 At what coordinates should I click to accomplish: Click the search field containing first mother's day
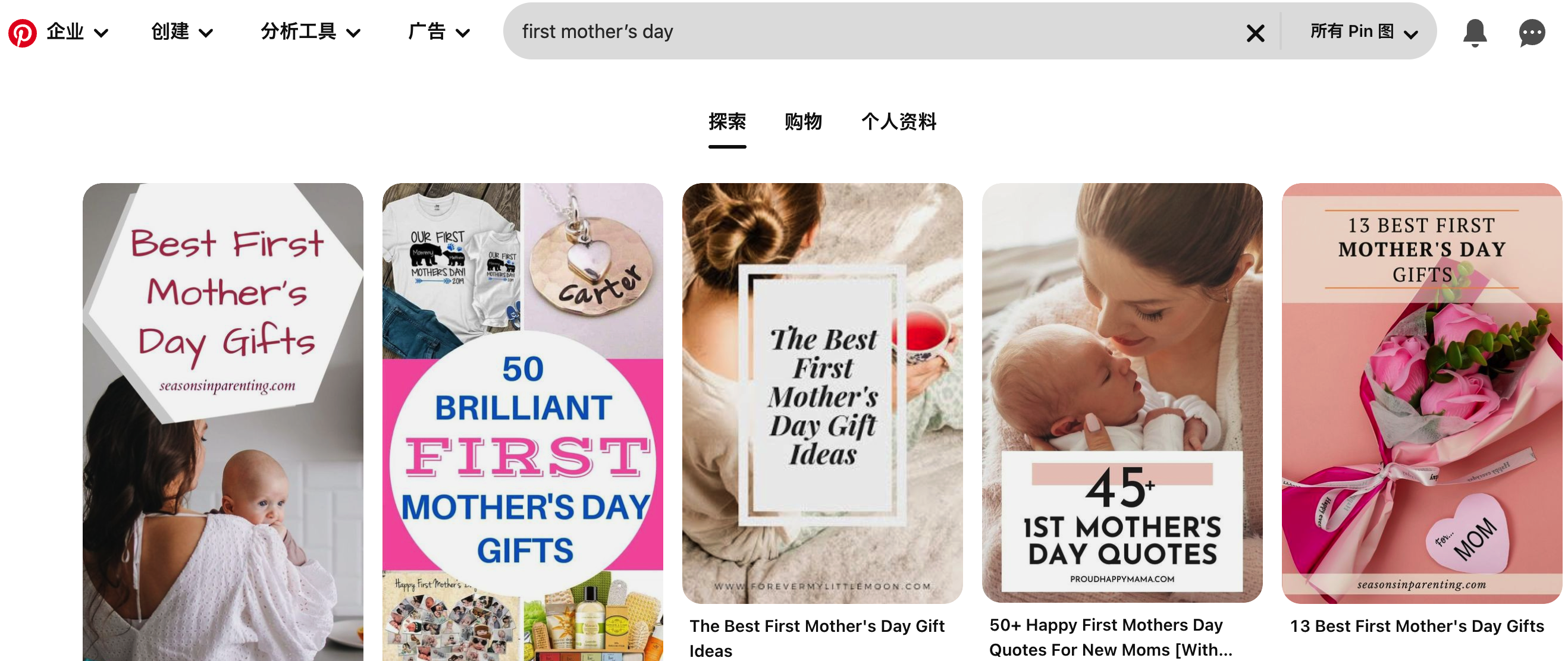pyautogui.click(x=877, y=32)
